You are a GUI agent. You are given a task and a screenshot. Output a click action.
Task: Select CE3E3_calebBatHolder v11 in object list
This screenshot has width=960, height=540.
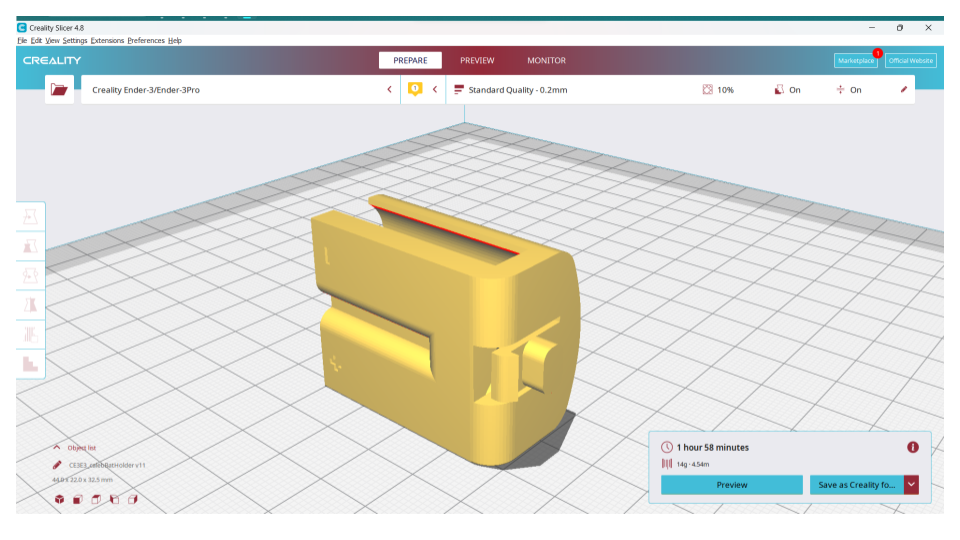107,465
